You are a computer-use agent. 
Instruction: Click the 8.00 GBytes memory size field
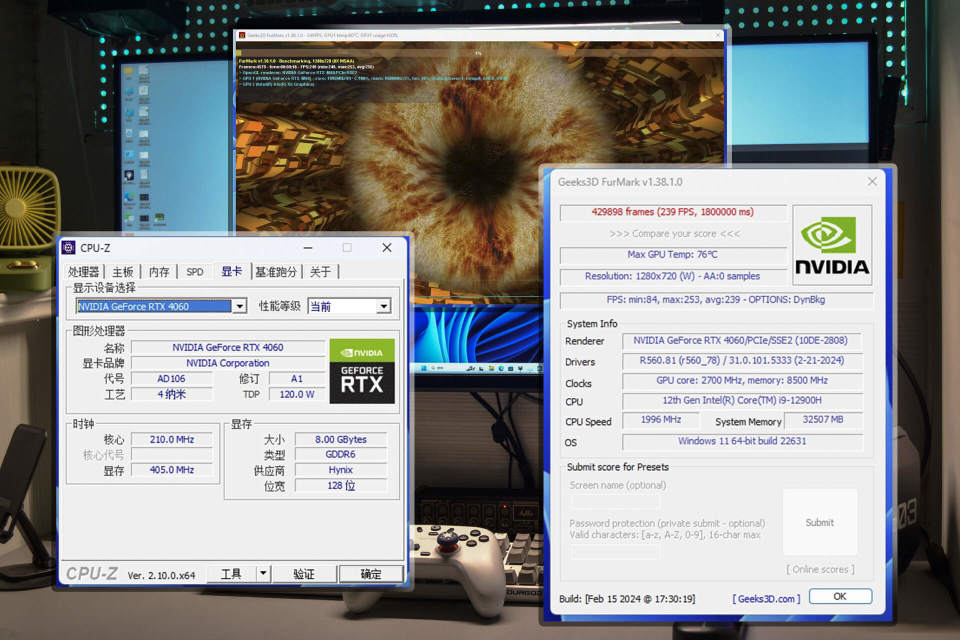(341, 440)
